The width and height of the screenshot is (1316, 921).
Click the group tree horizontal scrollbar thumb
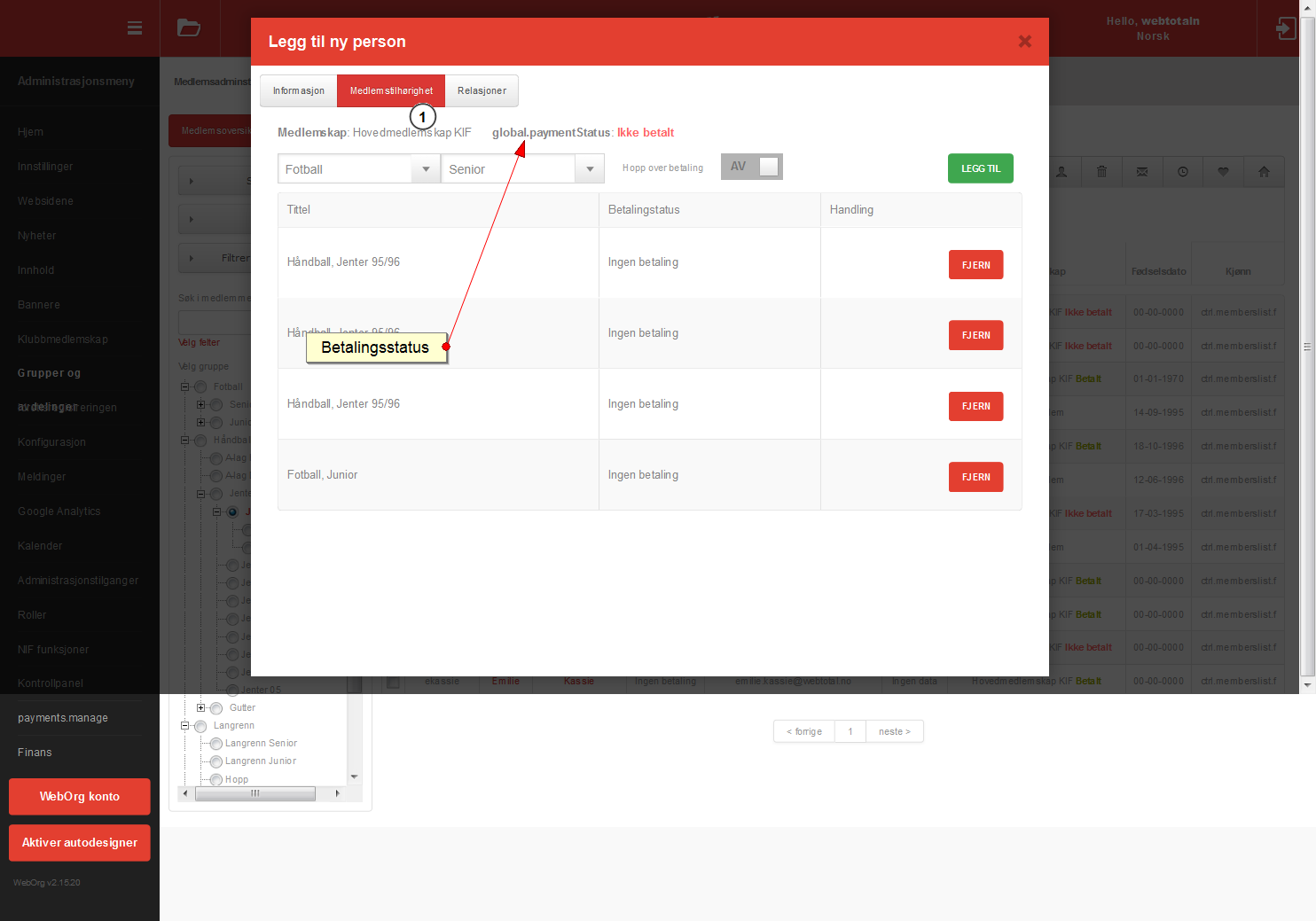255,793
